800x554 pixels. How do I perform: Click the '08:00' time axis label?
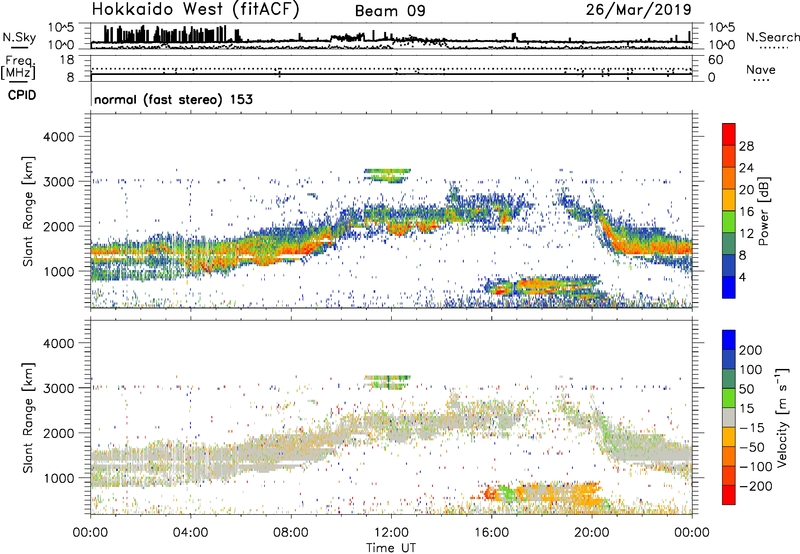(x=291, y=533)
